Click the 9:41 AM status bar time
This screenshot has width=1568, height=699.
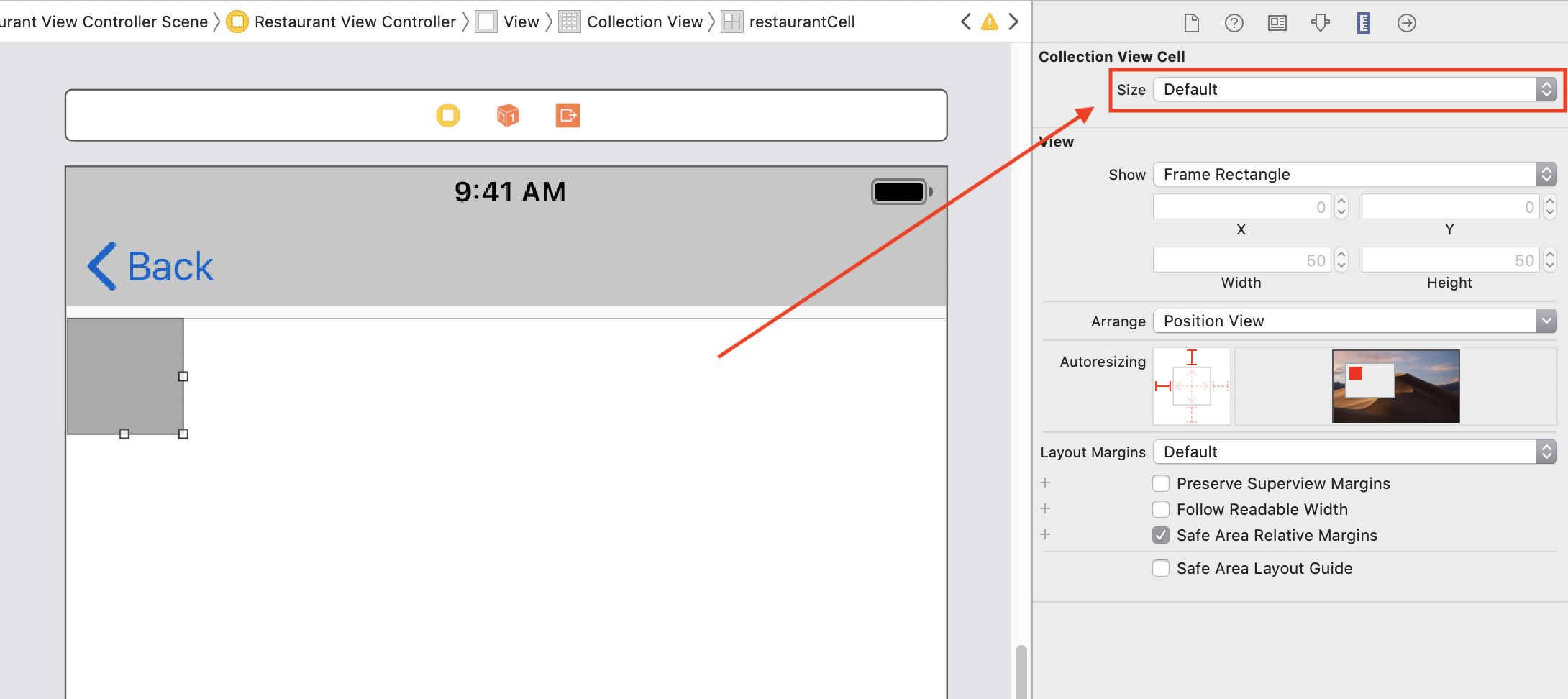tap(510, 192)
